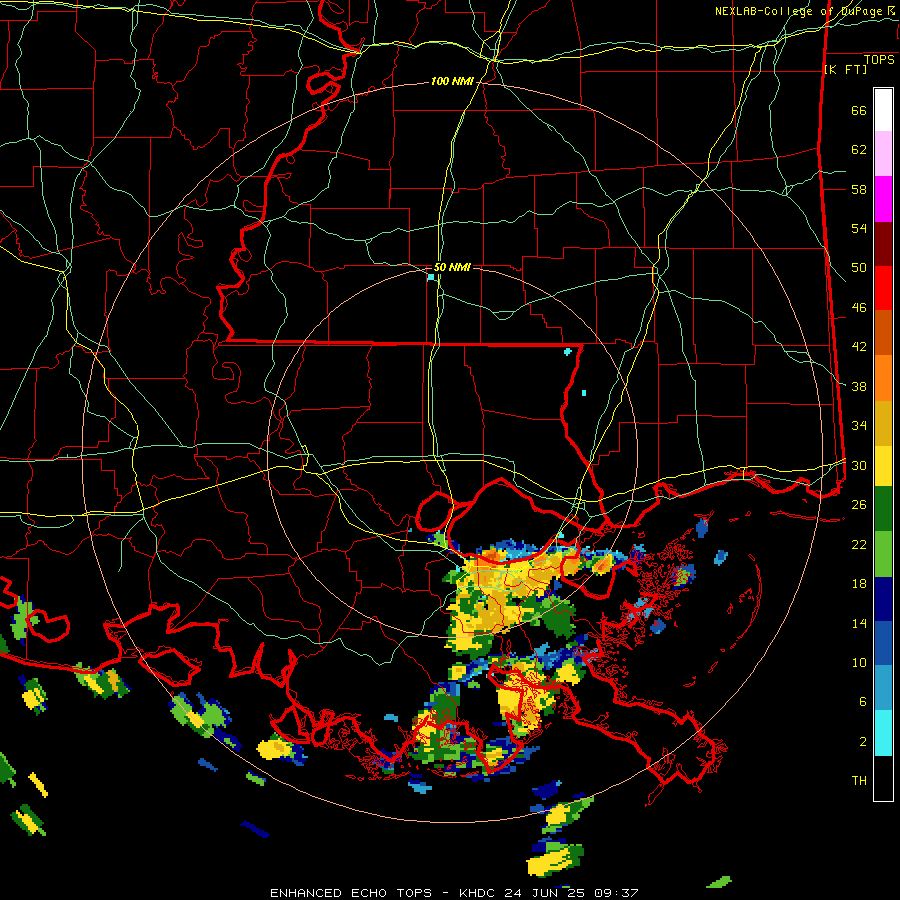Click the medium blue 10-14 kft legend swatch
The image size is (900, 900).
[883, 643]
